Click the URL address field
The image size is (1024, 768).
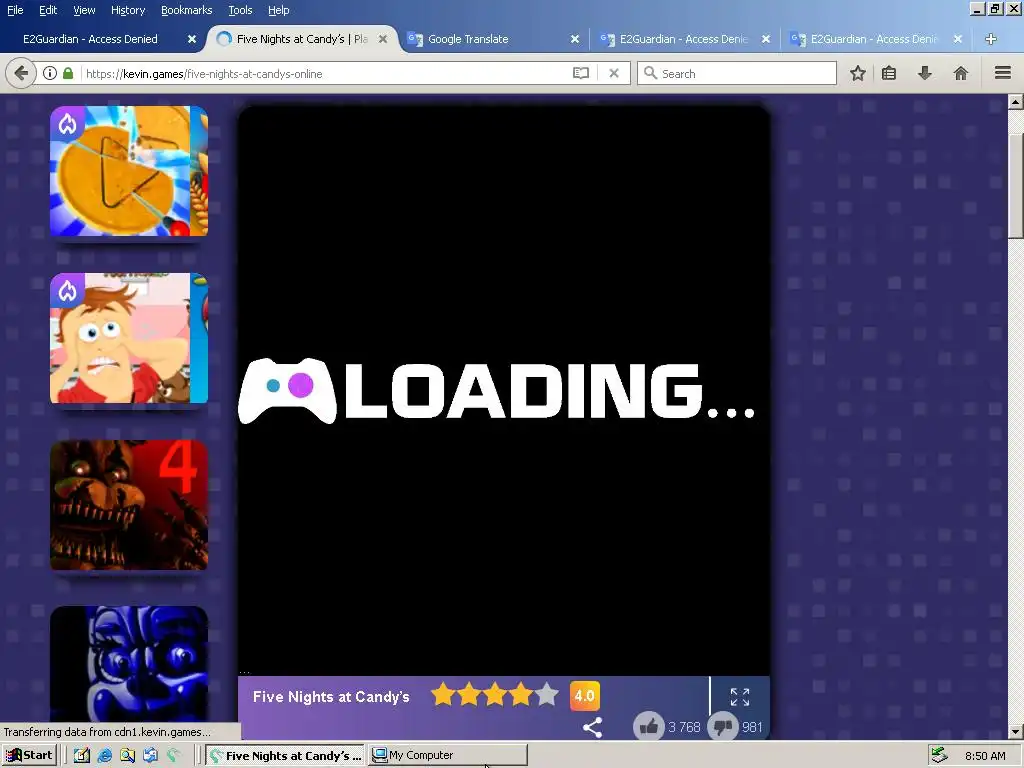tap(325, 73)
